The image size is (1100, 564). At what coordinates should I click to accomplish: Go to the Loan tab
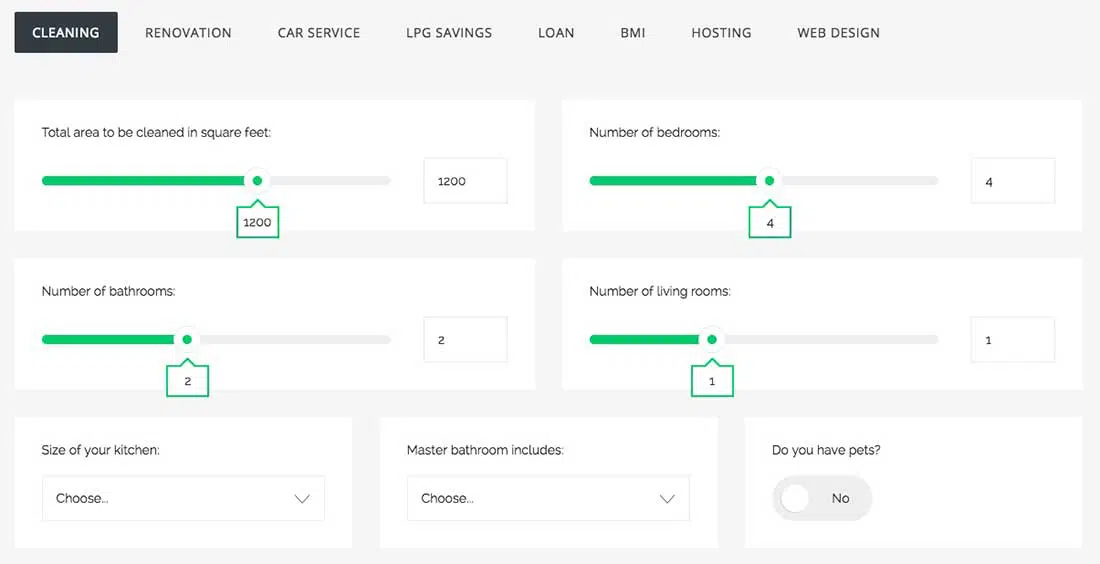(x=556, y=32)
